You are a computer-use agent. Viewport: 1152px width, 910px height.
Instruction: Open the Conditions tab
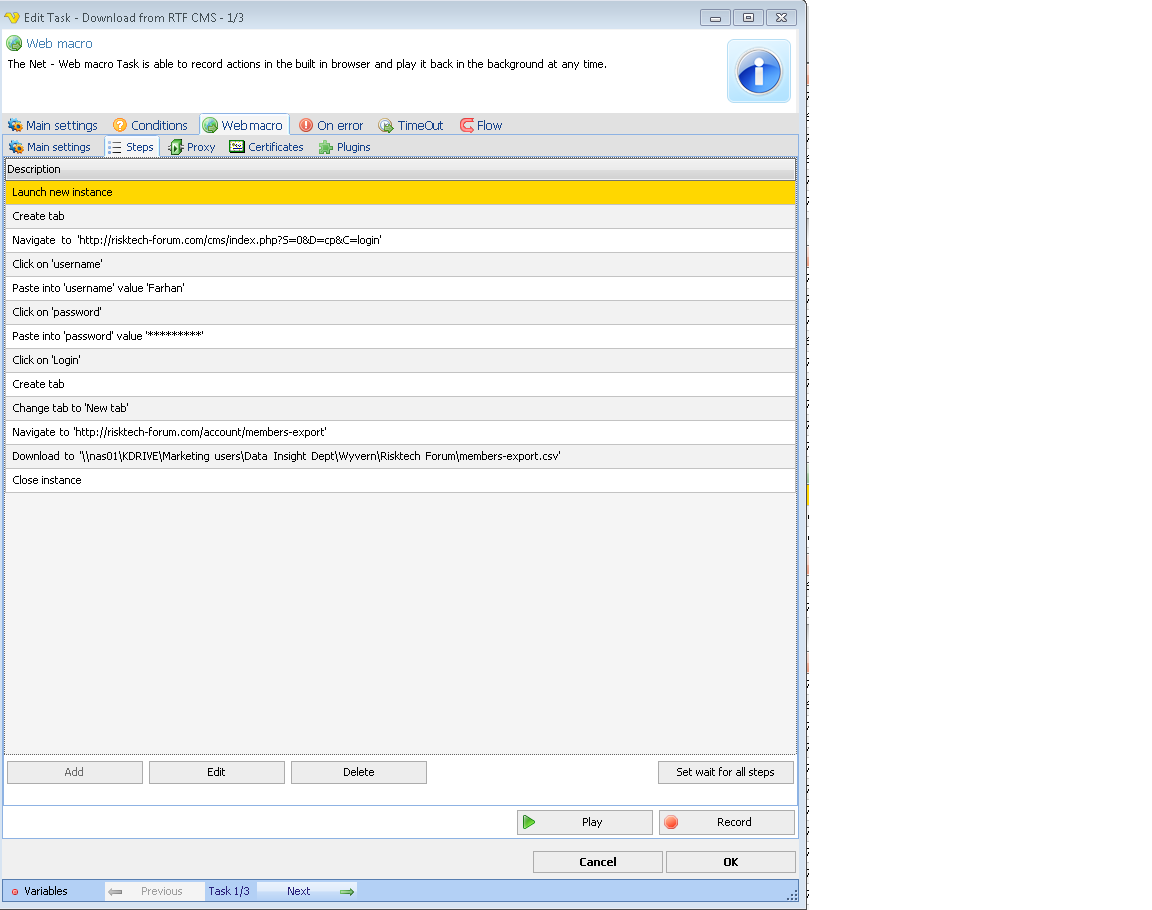point(150,125)
